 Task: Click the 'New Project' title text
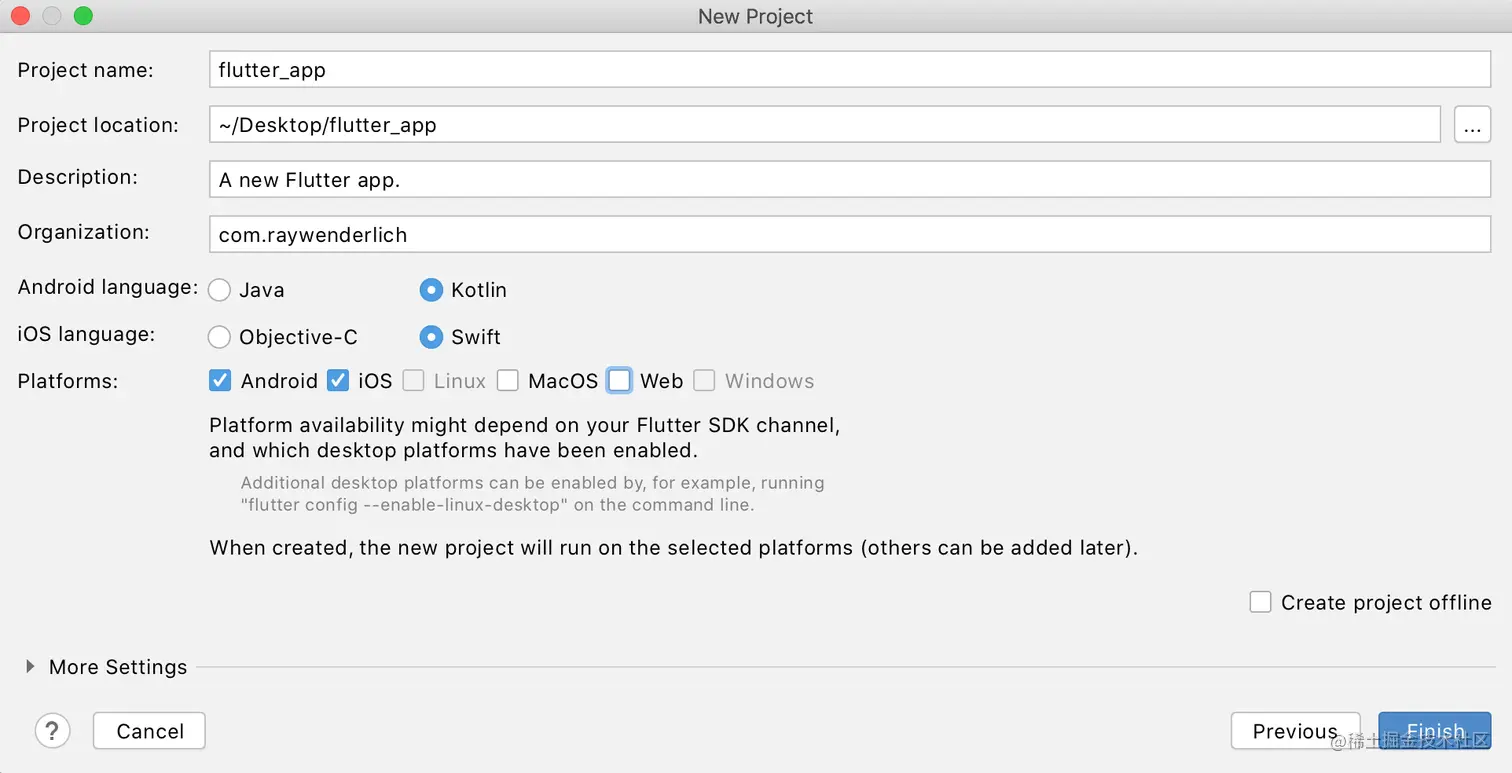[756, 16]
